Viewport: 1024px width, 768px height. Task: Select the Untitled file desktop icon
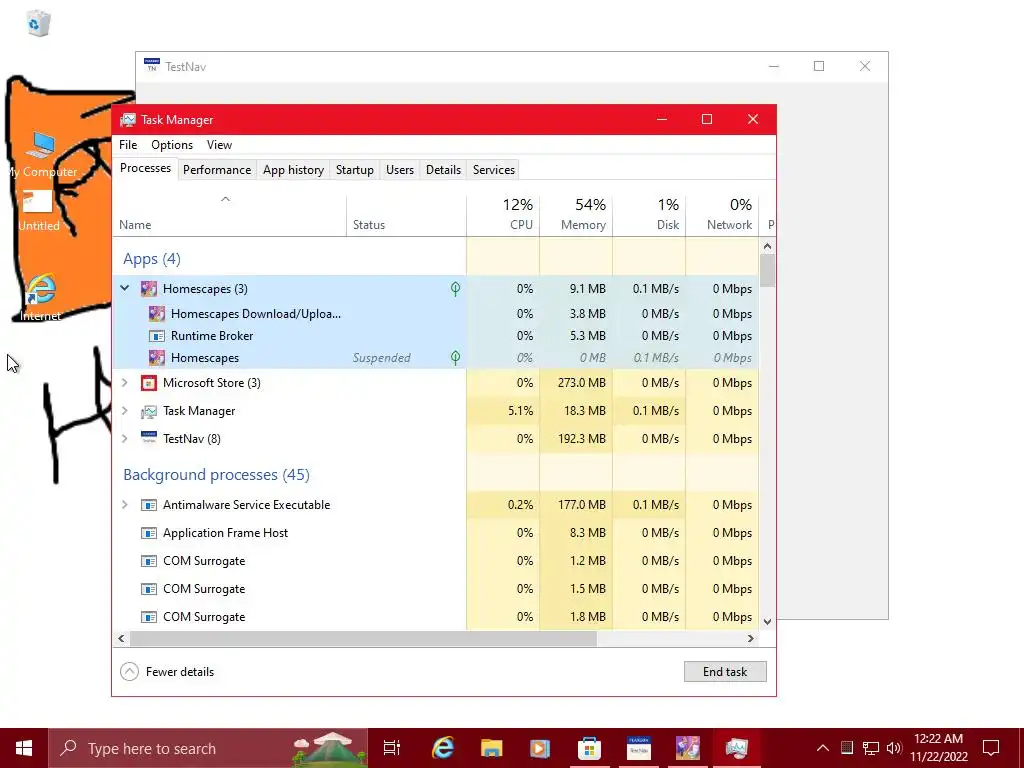(x=38, y=211)
